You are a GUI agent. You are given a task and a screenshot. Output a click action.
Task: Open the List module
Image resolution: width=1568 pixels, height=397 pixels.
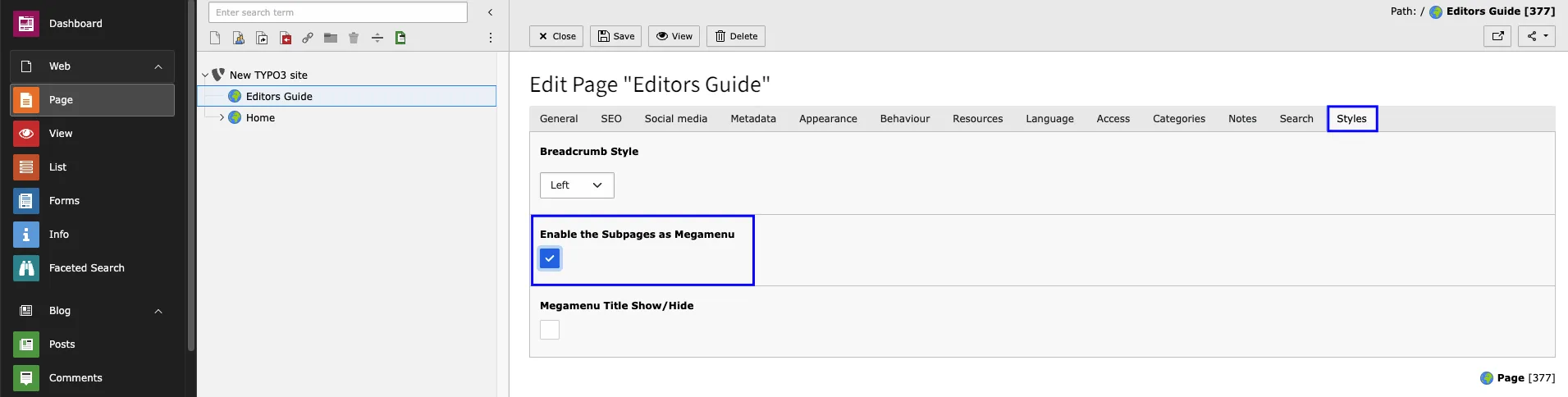pyautogui.click(x=92, y=167)
